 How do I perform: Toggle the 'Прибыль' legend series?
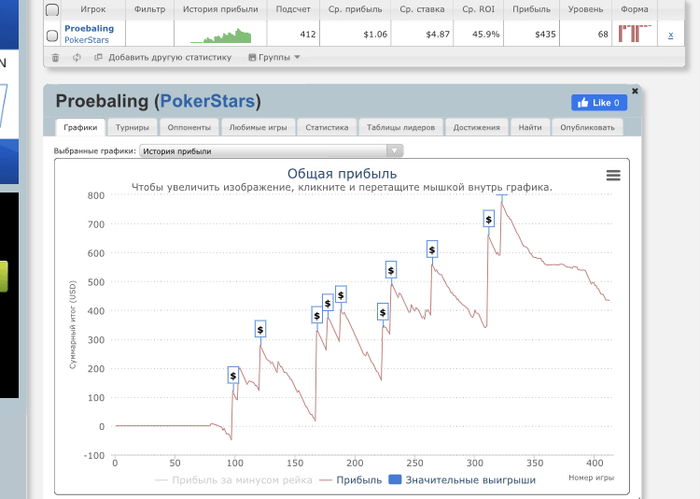(351, 480)
